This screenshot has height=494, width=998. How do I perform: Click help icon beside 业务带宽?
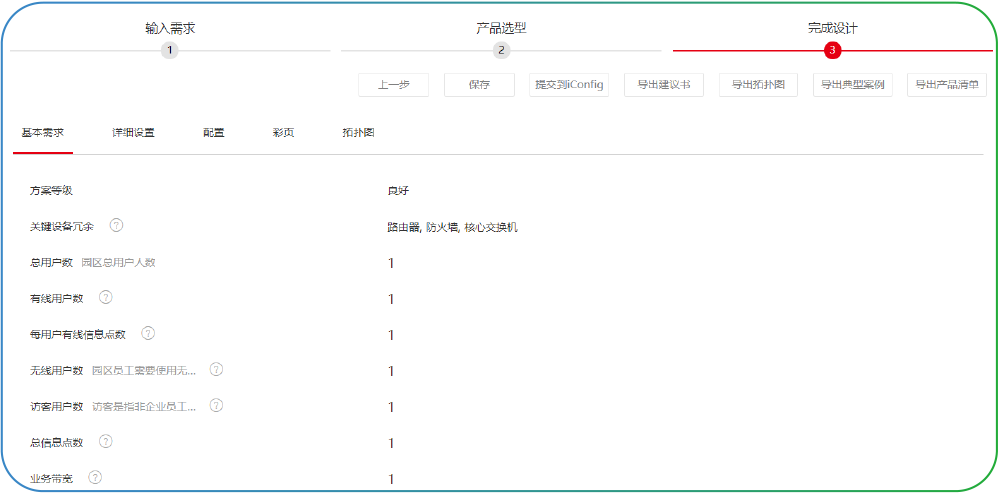[x=95, y=477]
